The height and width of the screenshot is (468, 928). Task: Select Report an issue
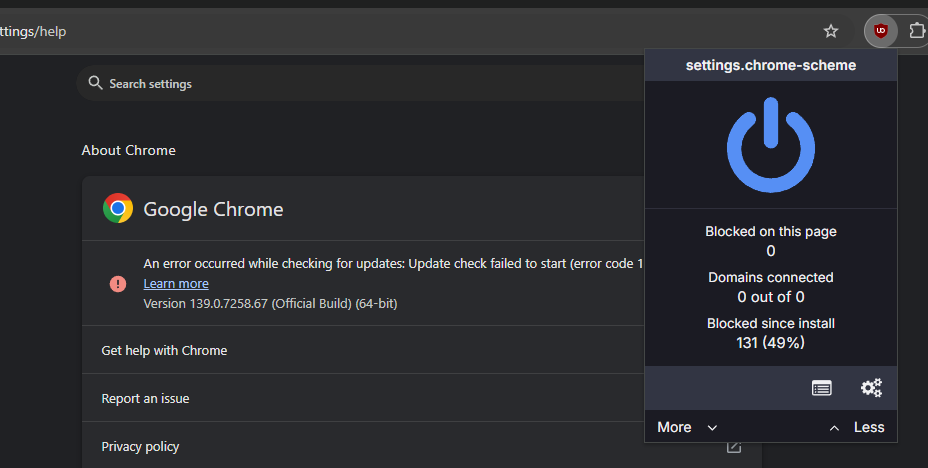pos(145,399)
